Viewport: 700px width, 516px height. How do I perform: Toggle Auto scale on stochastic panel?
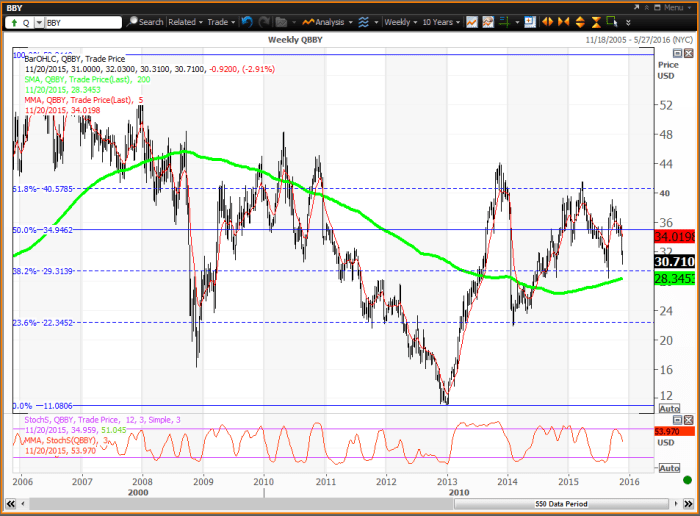coord(670,466)
